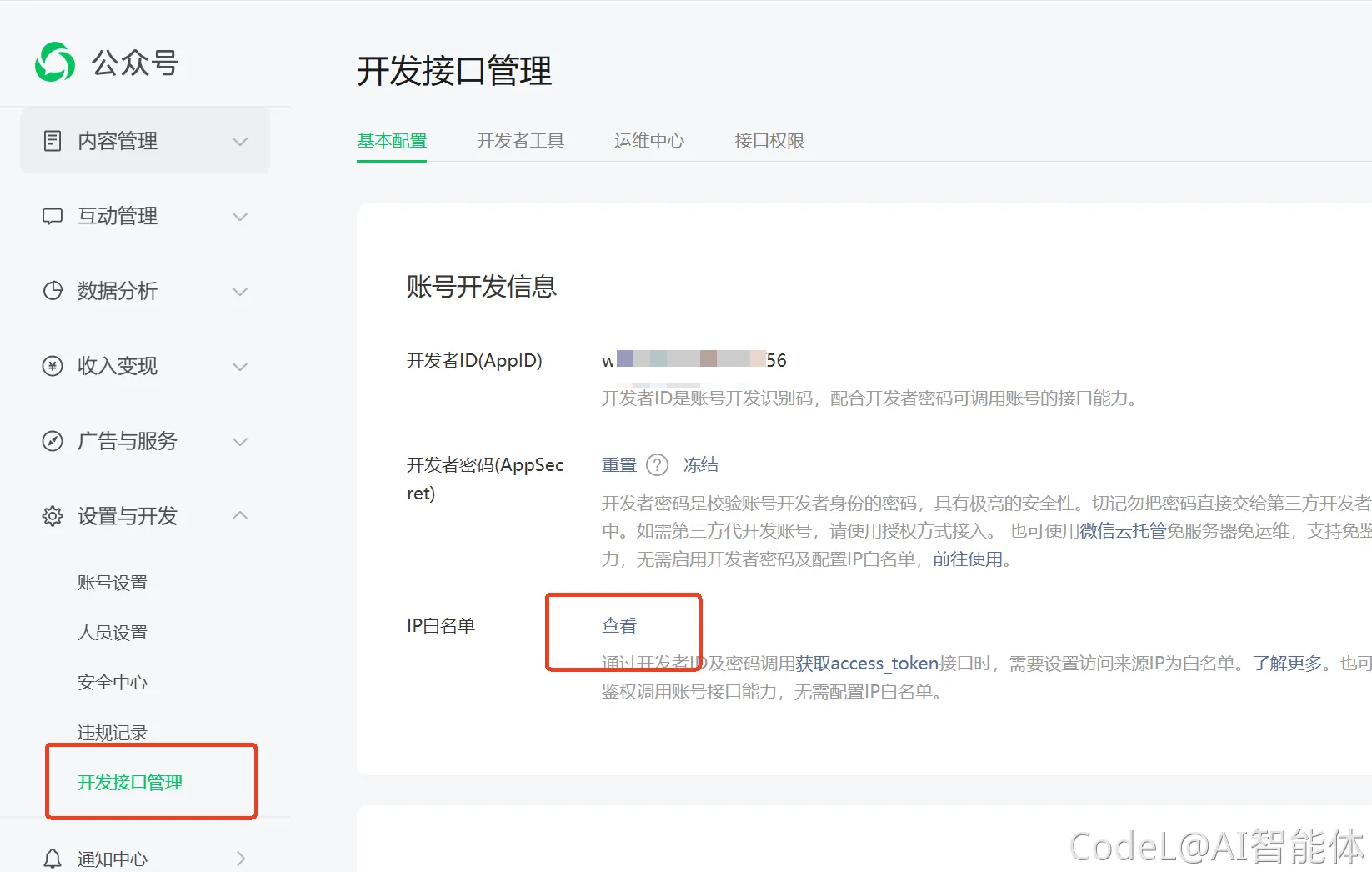Click the 互动管理 chat bubble icon
1372x872 pixels.
(53, 217)
